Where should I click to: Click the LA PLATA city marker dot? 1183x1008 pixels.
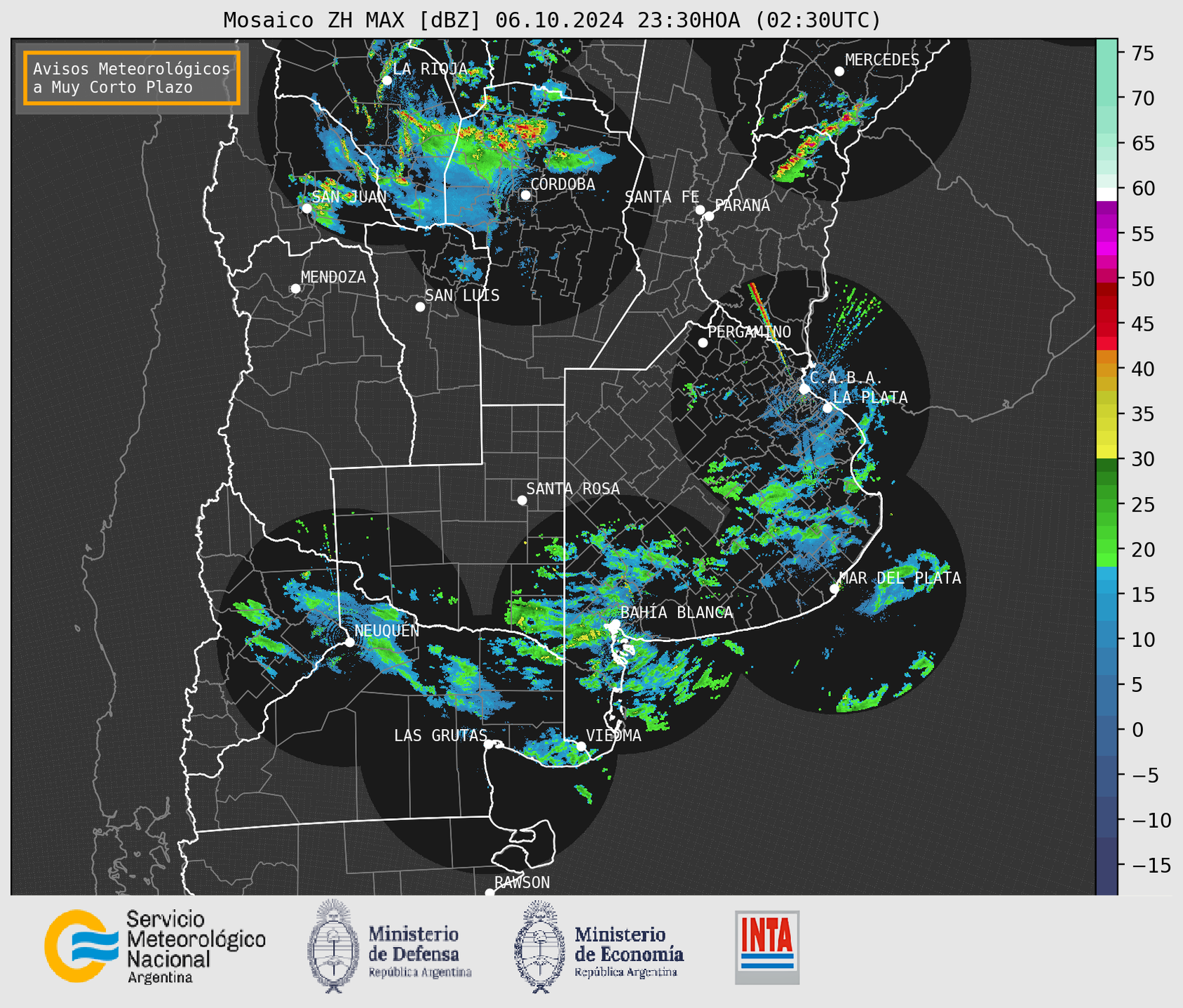pos(827,408)
